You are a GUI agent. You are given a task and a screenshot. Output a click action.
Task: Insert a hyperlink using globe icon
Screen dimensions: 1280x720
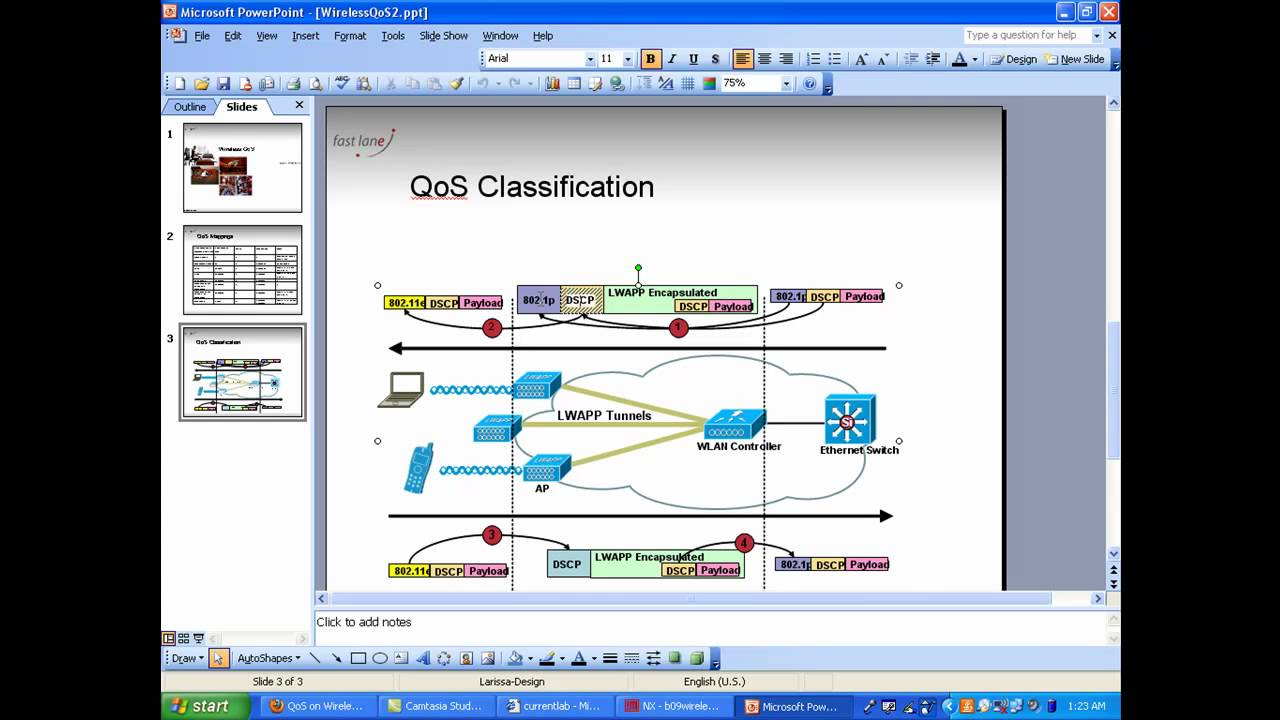(x=617, y=84)
